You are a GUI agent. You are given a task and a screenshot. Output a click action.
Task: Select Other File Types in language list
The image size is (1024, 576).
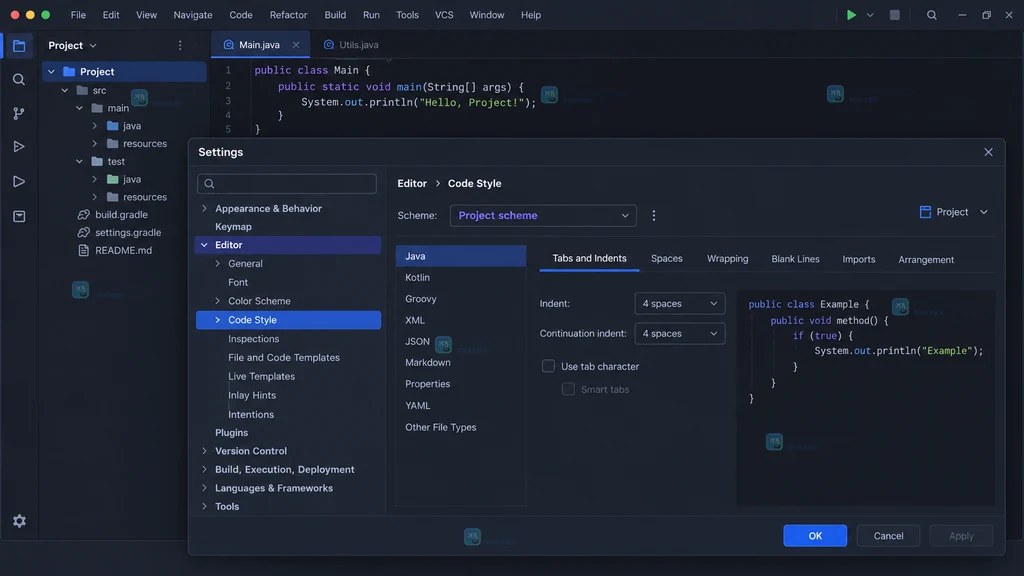[460, 427]
